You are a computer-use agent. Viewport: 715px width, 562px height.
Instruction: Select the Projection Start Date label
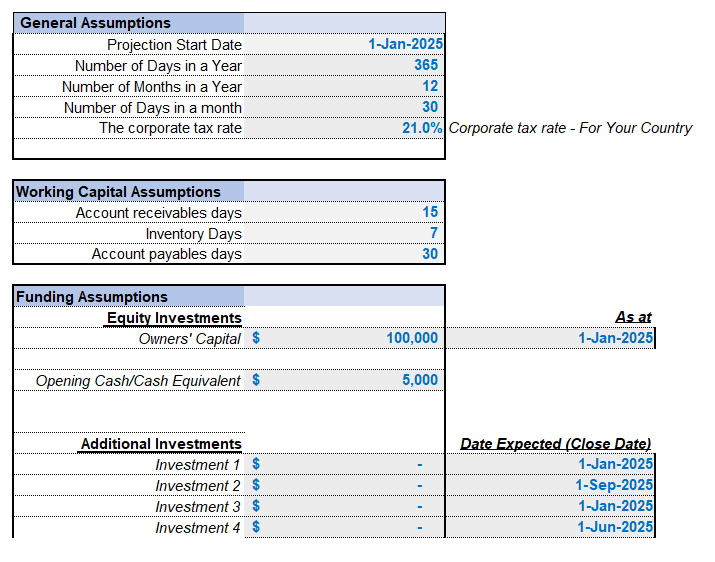tap(174, 45)
